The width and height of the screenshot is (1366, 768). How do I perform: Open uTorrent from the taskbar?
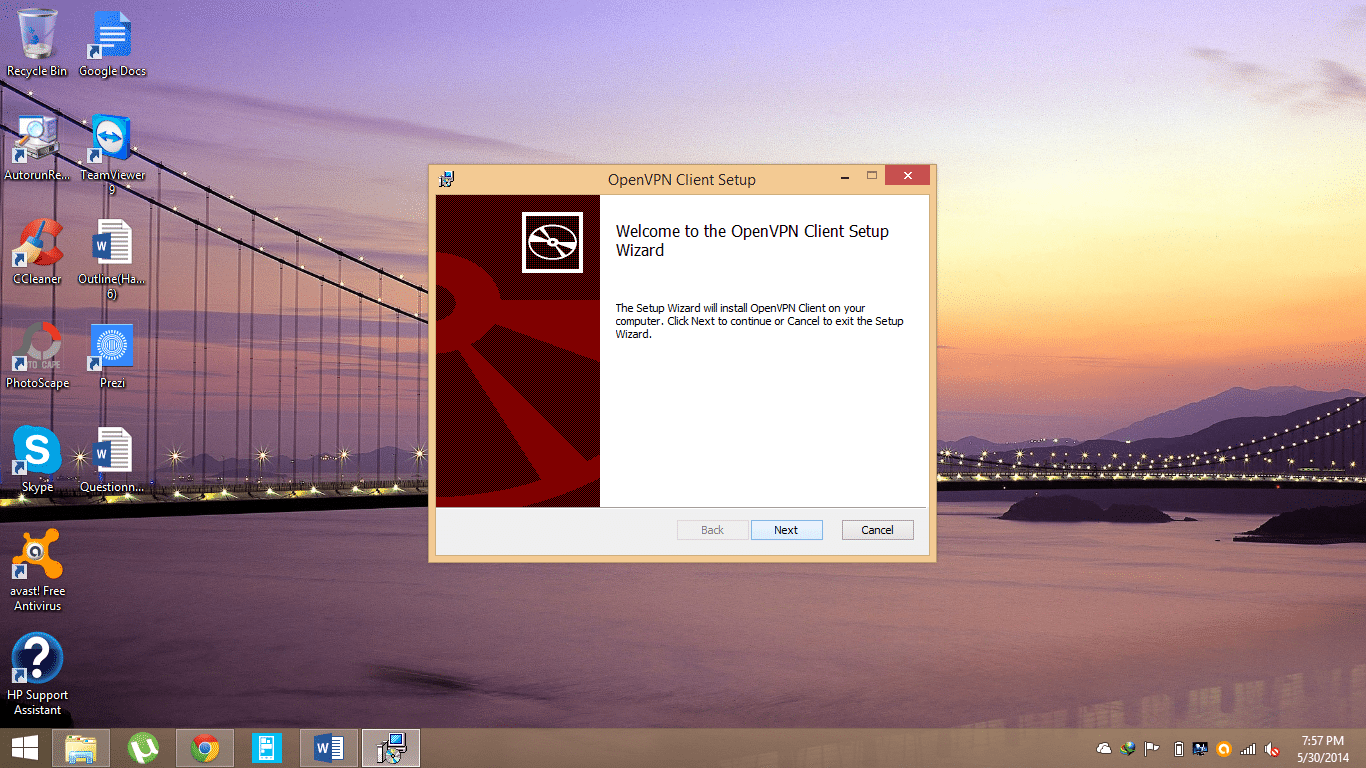(x=144, y=748)
